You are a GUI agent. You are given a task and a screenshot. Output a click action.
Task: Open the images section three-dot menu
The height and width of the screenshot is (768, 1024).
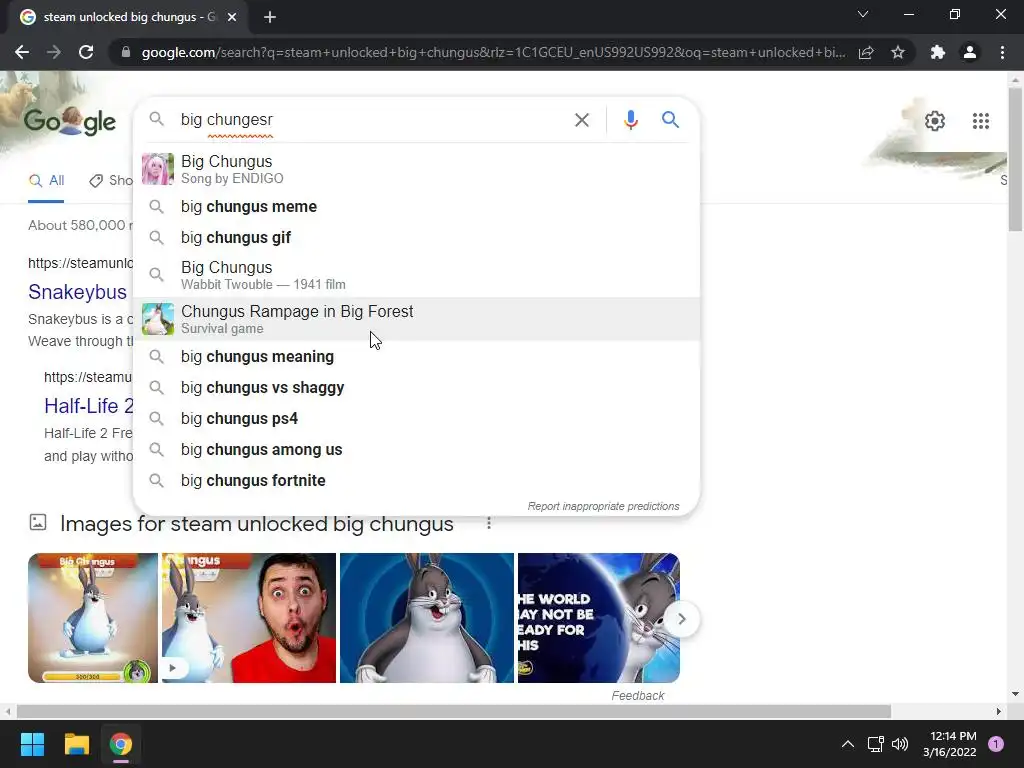(488, 523)
